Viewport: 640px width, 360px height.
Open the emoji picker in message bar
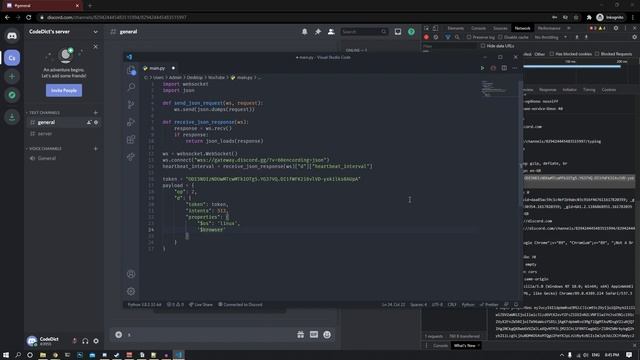(327, 335)
